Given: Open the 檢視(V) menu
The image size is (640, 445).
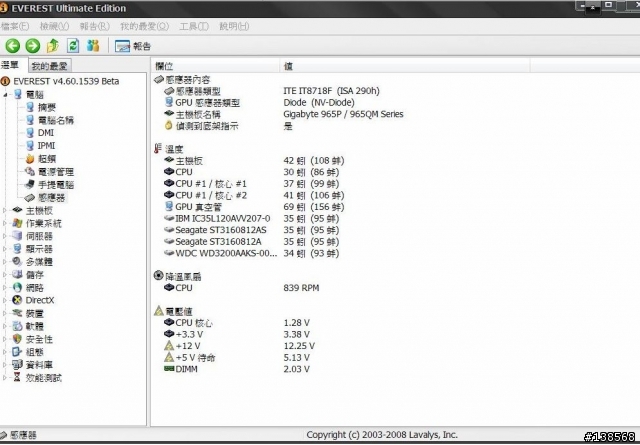Looking at the screenshot, I should tap(54, 26).
